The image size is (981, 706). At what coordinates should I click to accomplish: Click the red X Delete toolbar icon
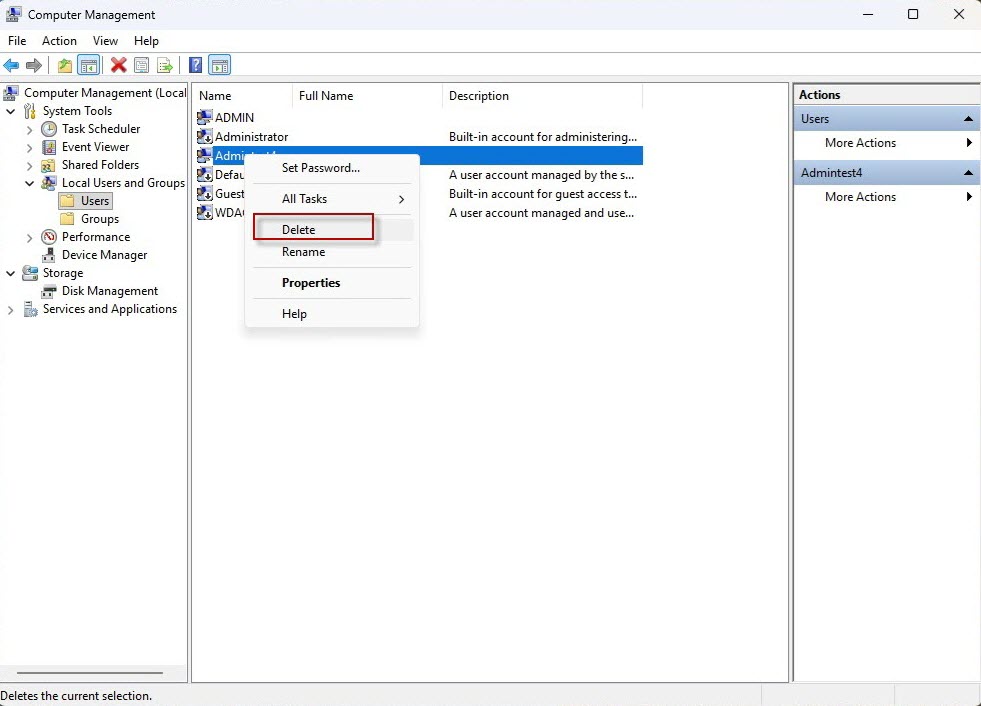118,65
